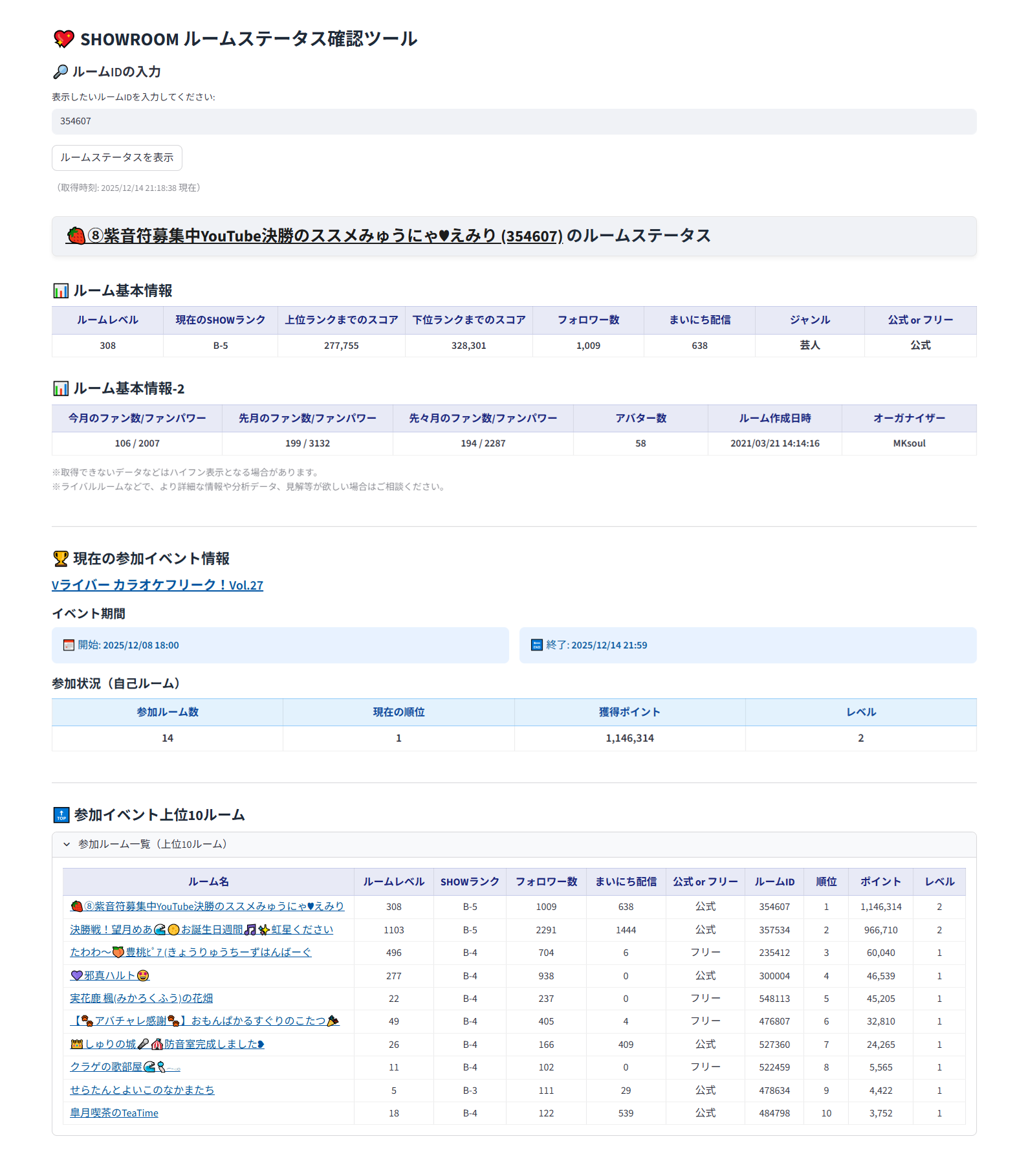Click the ポイント column header in ranking table

[880, 882]
